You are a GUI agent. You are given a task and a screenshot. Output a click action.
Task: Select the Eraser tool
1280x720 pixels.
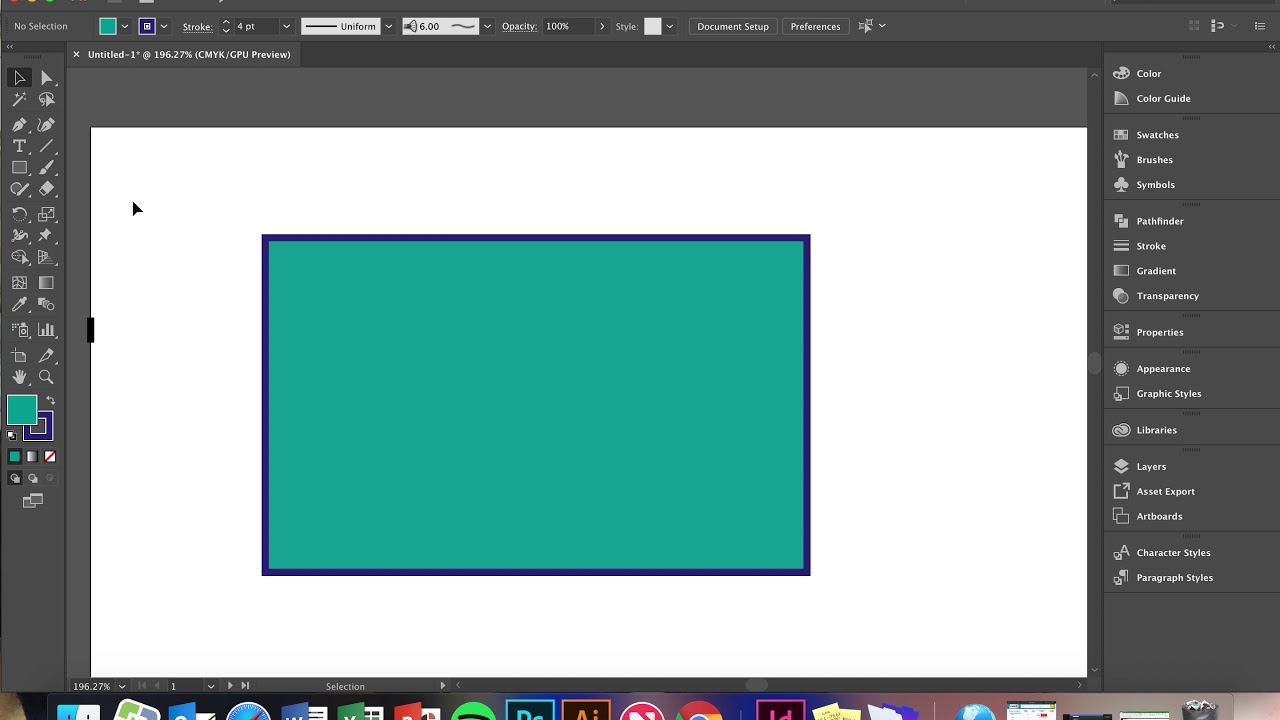tap(46, 189)
